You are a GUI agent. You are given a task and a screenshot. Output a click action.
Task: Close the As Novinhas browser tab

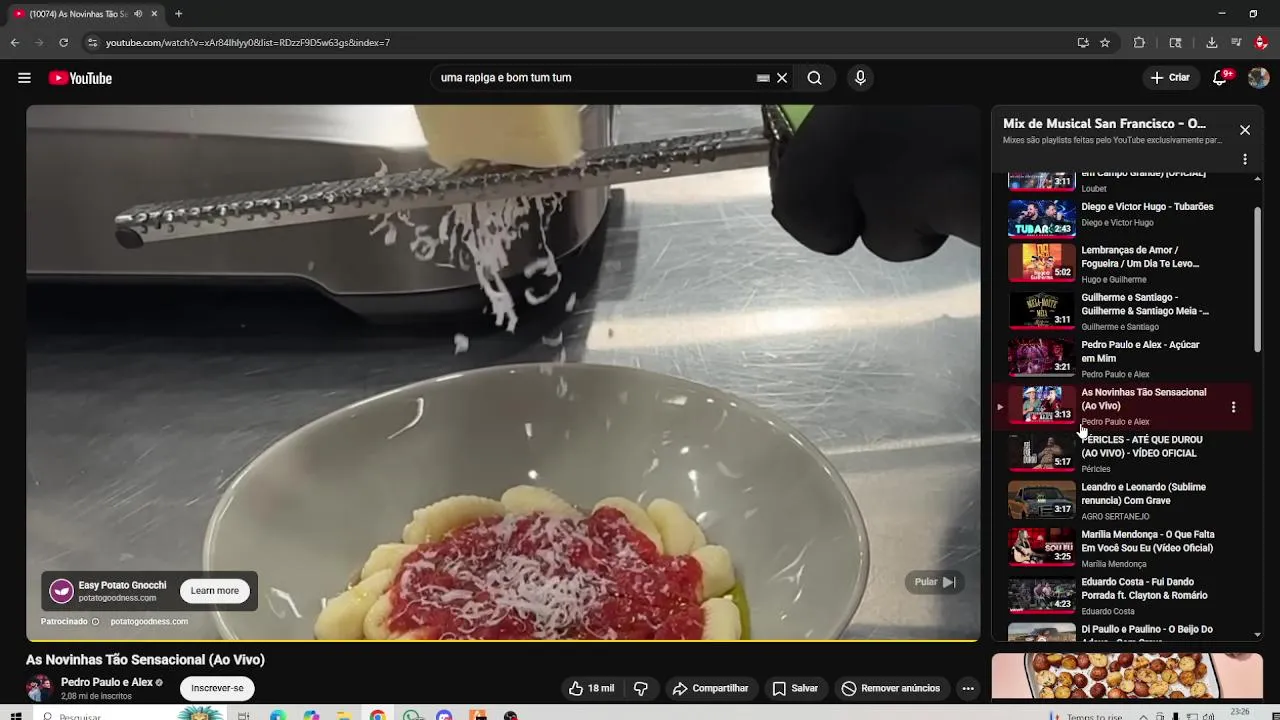(154, 14)
